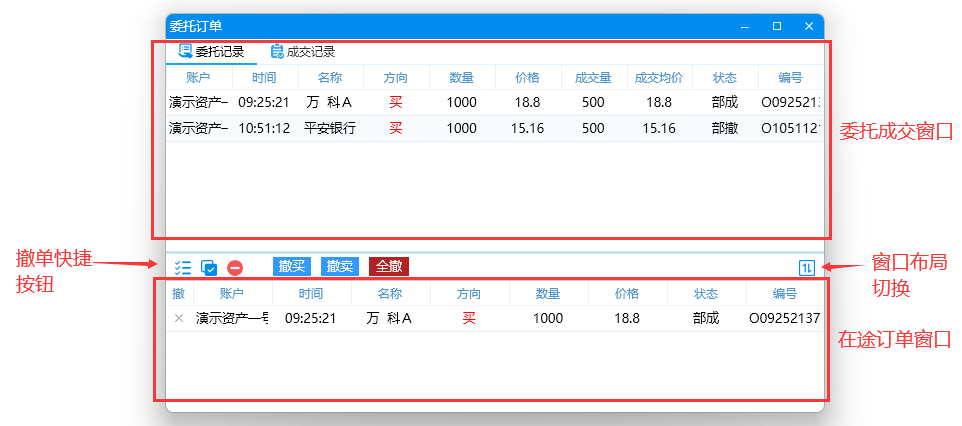Click order number O0925213 in upper table

790,103
